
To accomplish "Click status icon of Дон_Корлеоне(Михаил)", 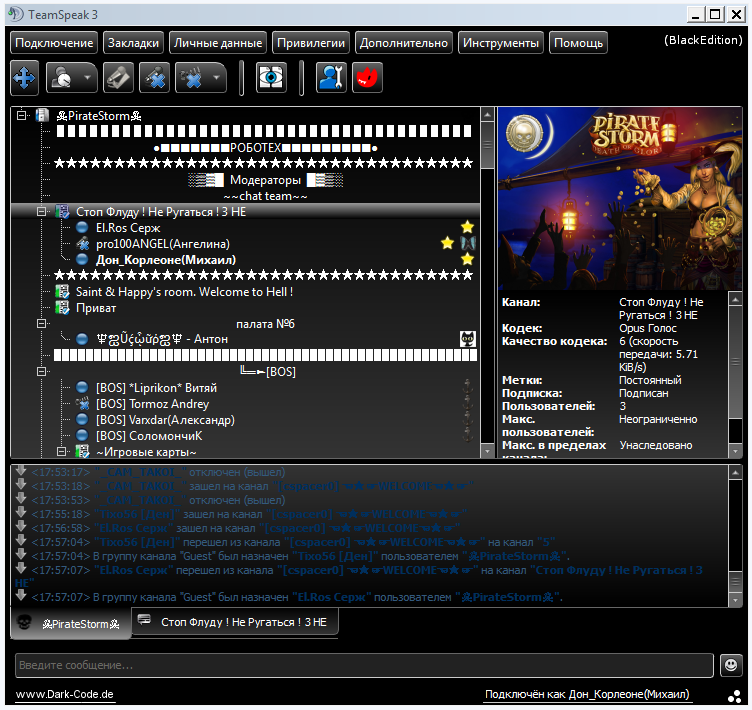I will (x=82, y=260).
